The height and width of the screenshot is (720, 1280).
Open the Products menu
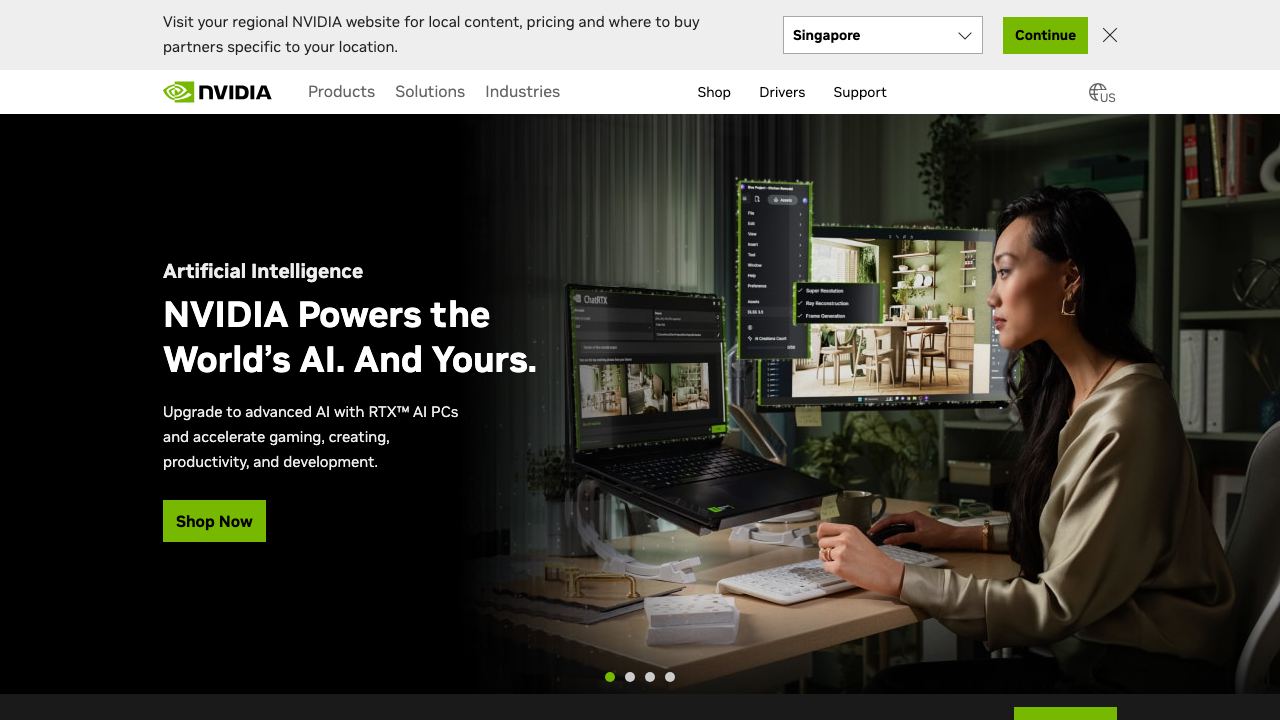pos(341,92)
